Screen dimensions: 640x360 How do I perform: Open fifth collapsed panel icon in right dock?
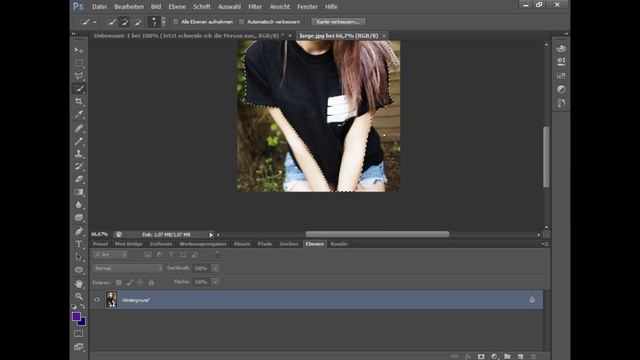click(x=561, y=103)
